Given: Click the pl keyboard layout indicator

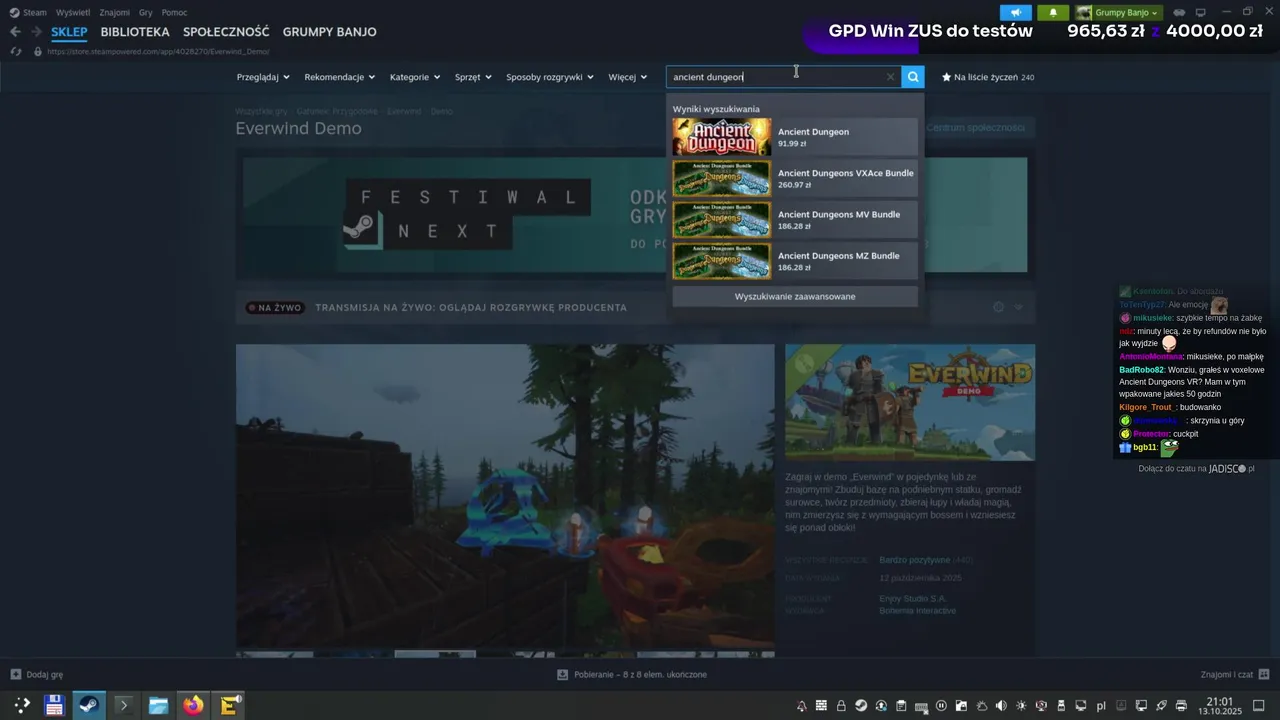Looking at the screenshot, I should [x=1101, y=706].
